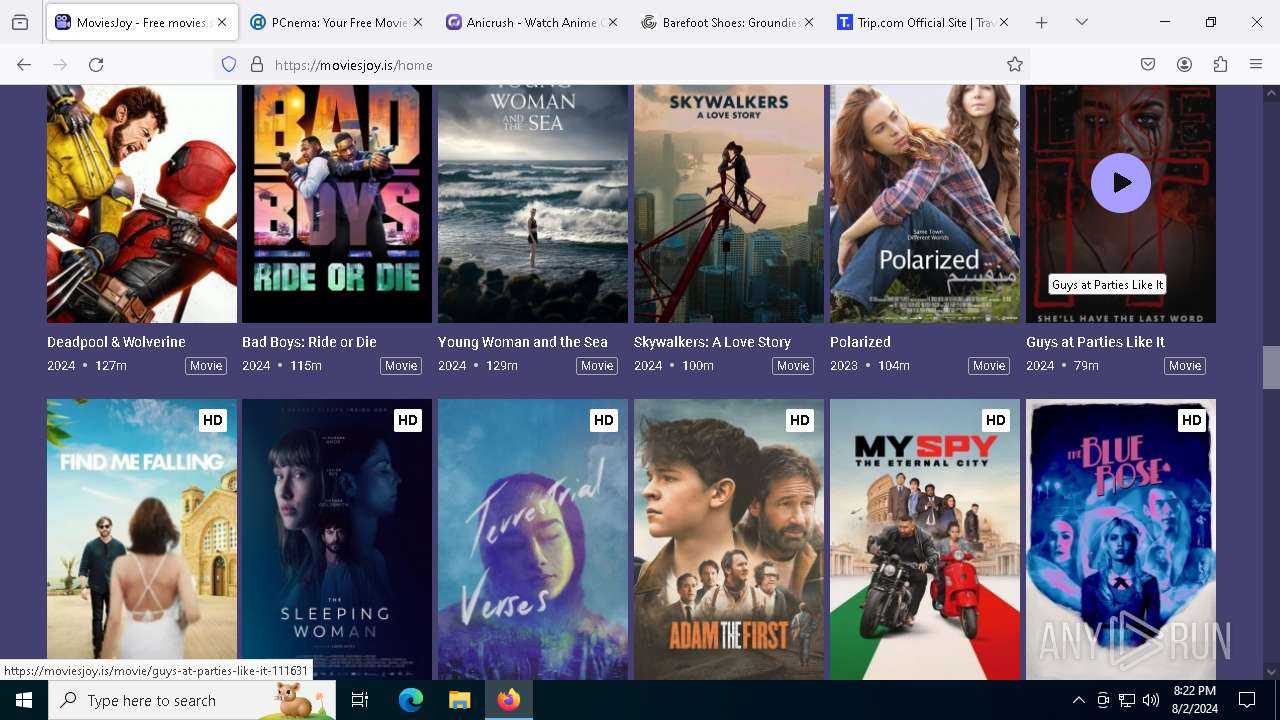The width and height of the screenshot is (1280, 720).
Task: Click the URL address field
Action: tap(620, 64)
